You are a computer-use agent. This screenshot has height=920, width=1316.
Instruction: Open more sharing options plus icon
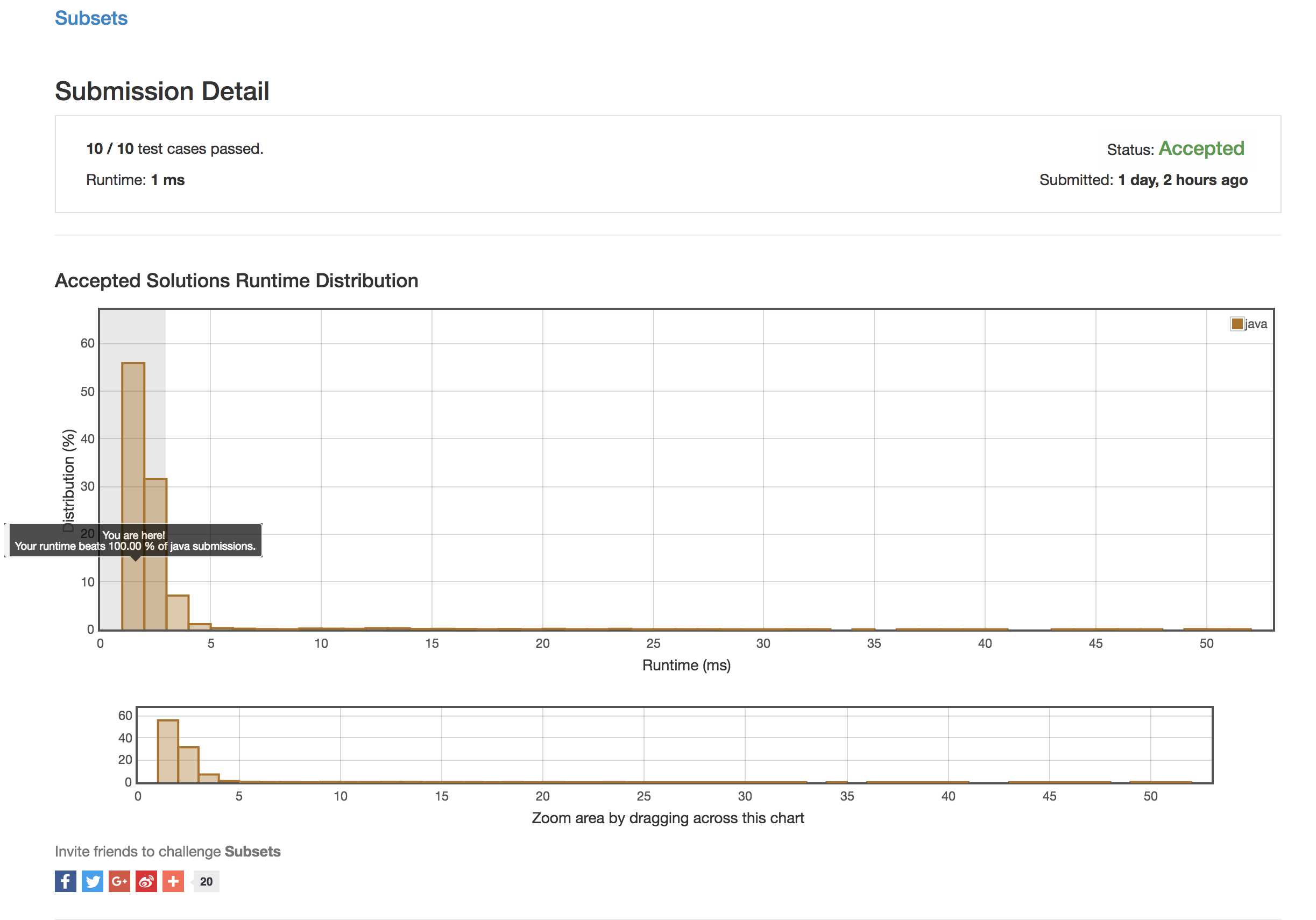tap(173, 881)
